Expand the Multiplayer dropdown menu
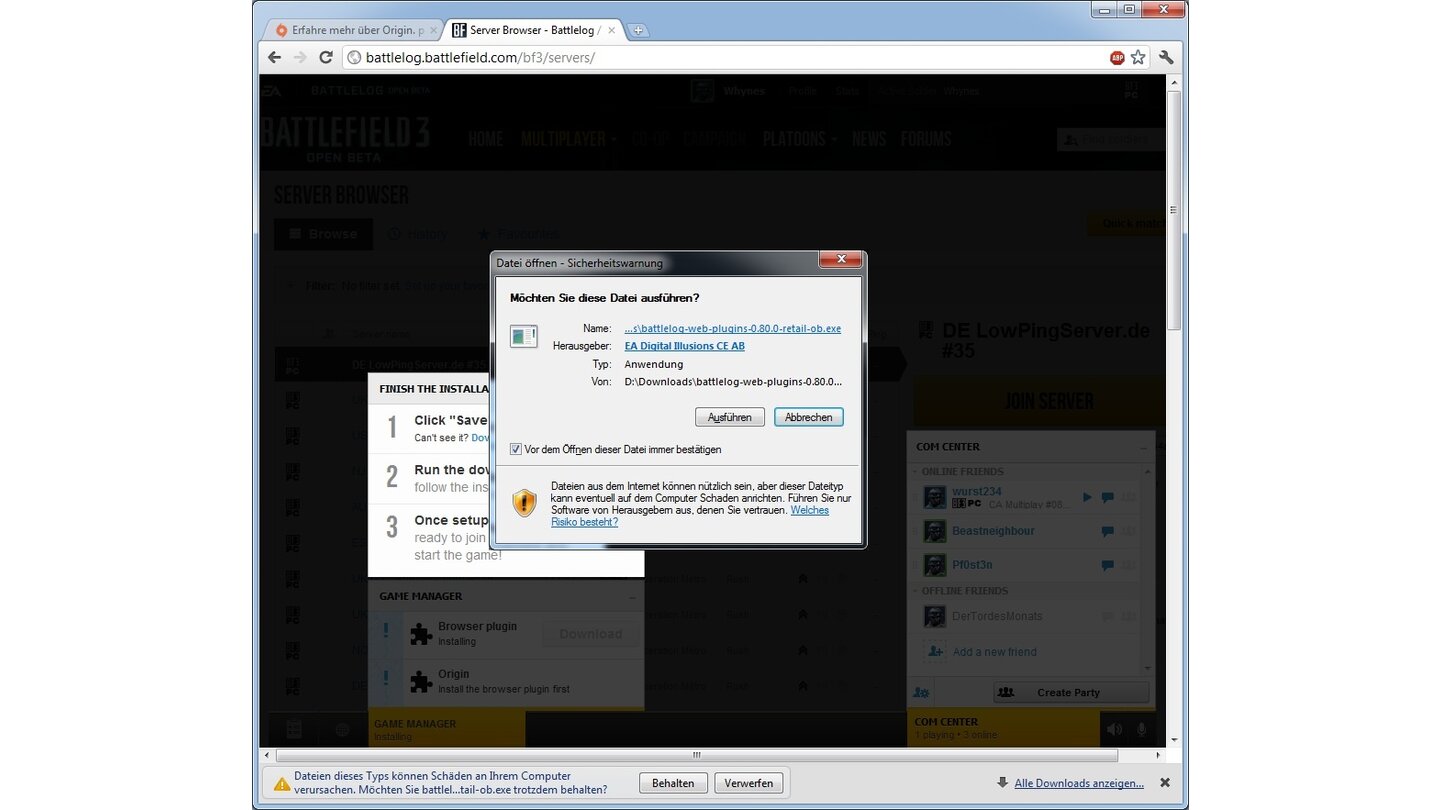This screenshot has height=810, width=1440. pos(568,139)
